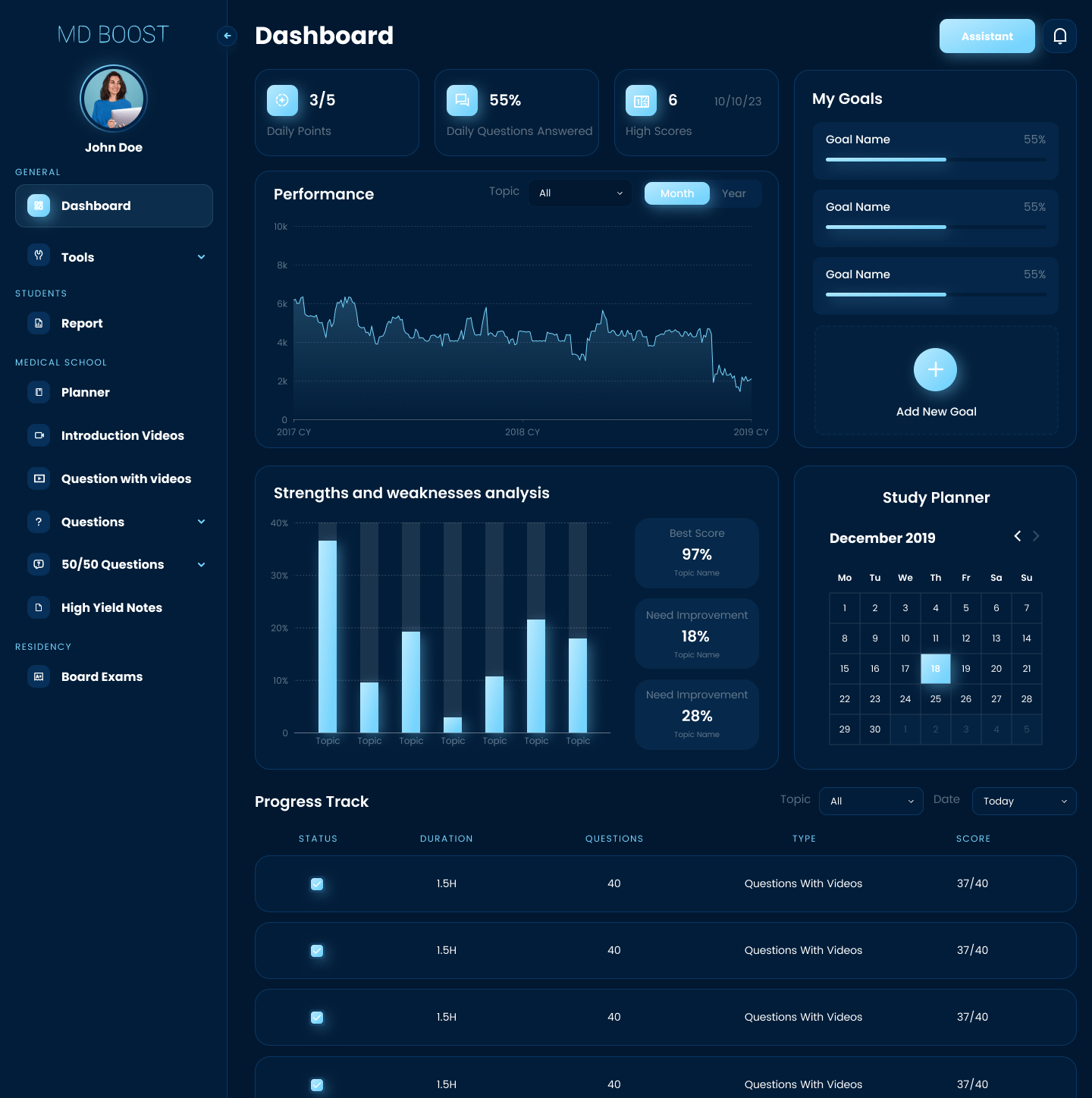Image resolution: width=1092 pixels, height=1098 pixels.
Task: Collapse sidebar with the back arrow icon
Action: (x=227, y=36)
